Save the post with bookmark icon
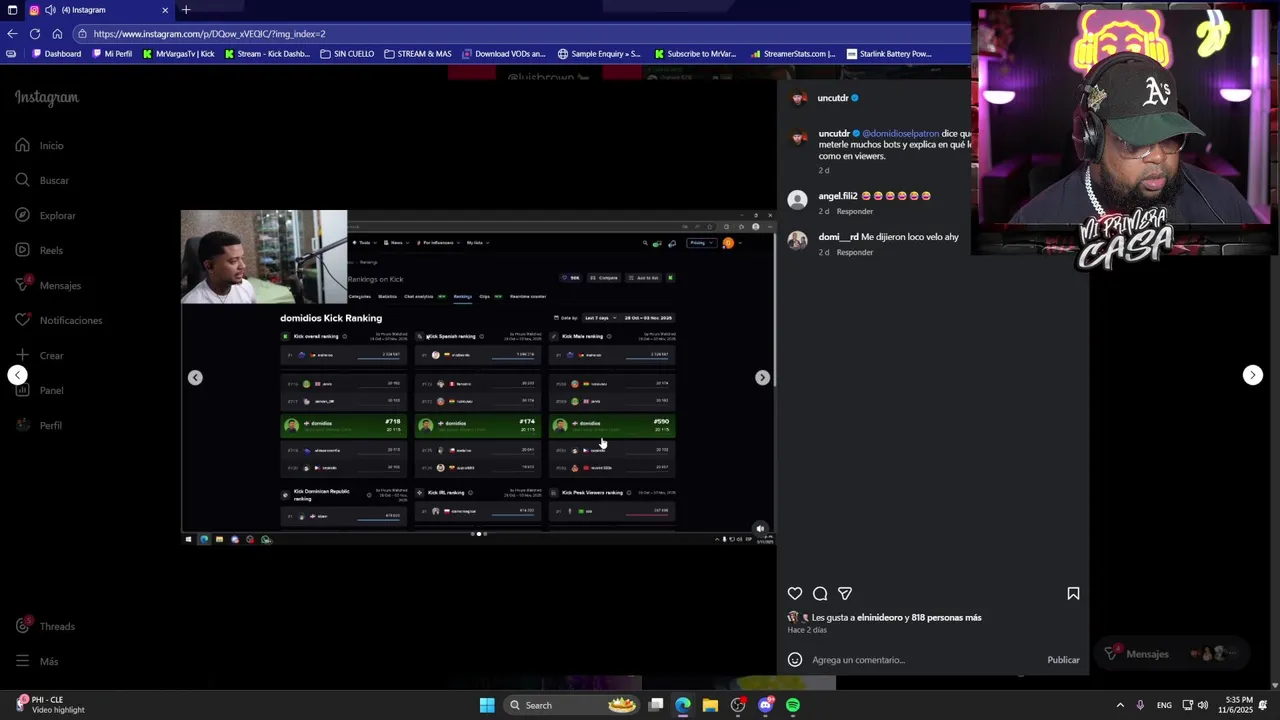This screenshot has width=1280, height=720. click(x=1073, y=594)
